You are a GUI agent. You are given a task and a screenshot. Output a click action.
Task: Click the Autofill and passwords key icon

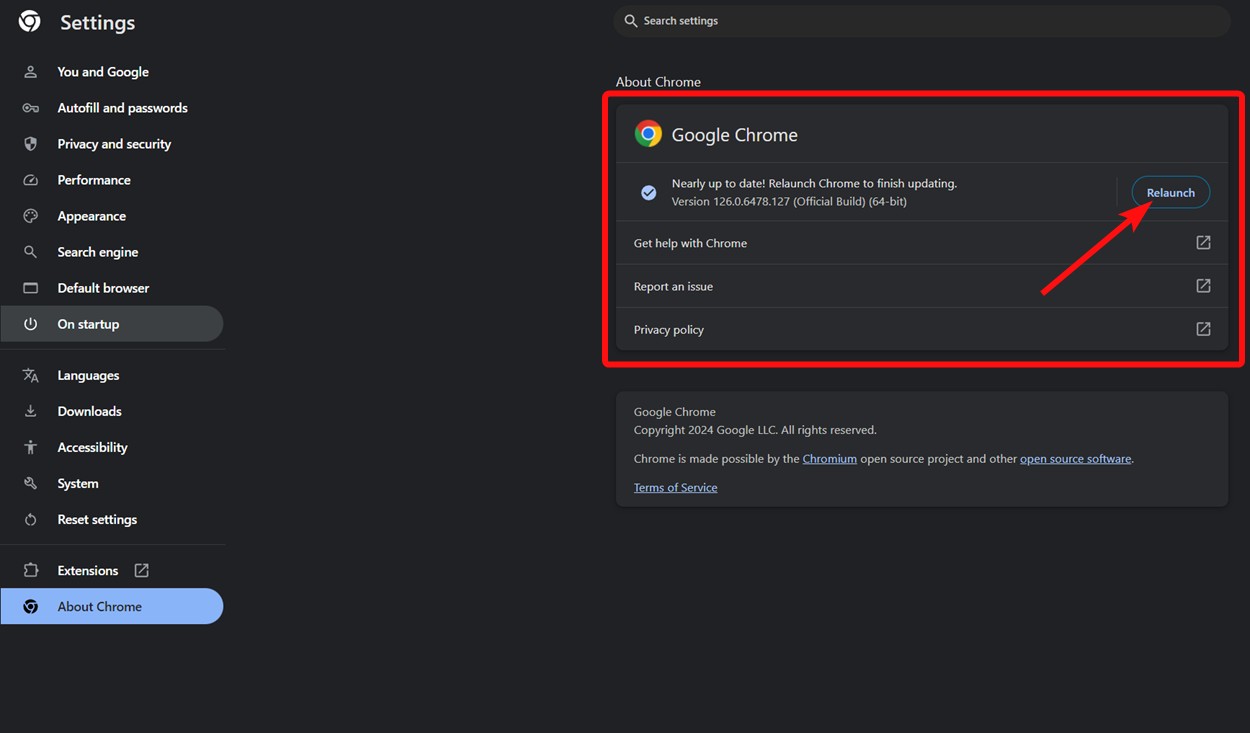[x=29, y=107]
